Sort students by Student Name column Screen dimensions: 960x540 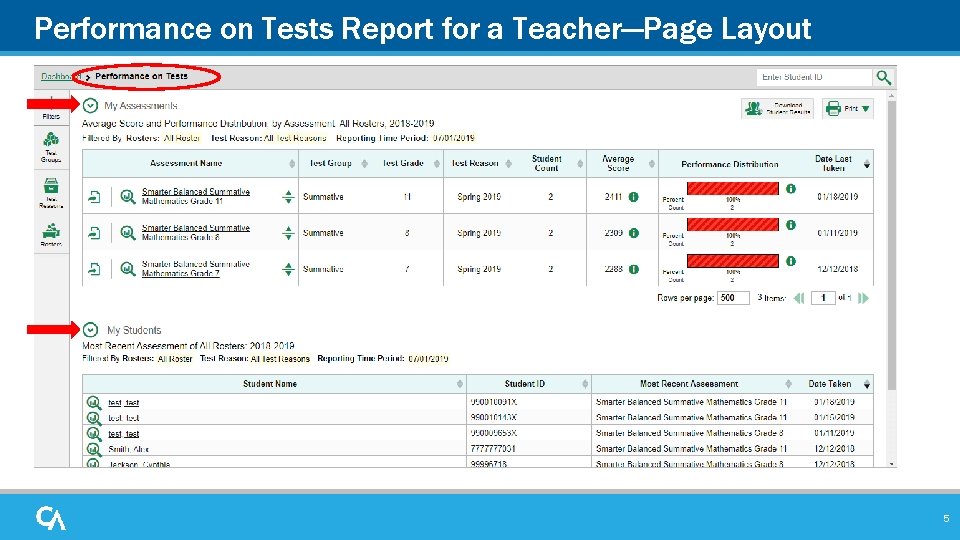460,384
